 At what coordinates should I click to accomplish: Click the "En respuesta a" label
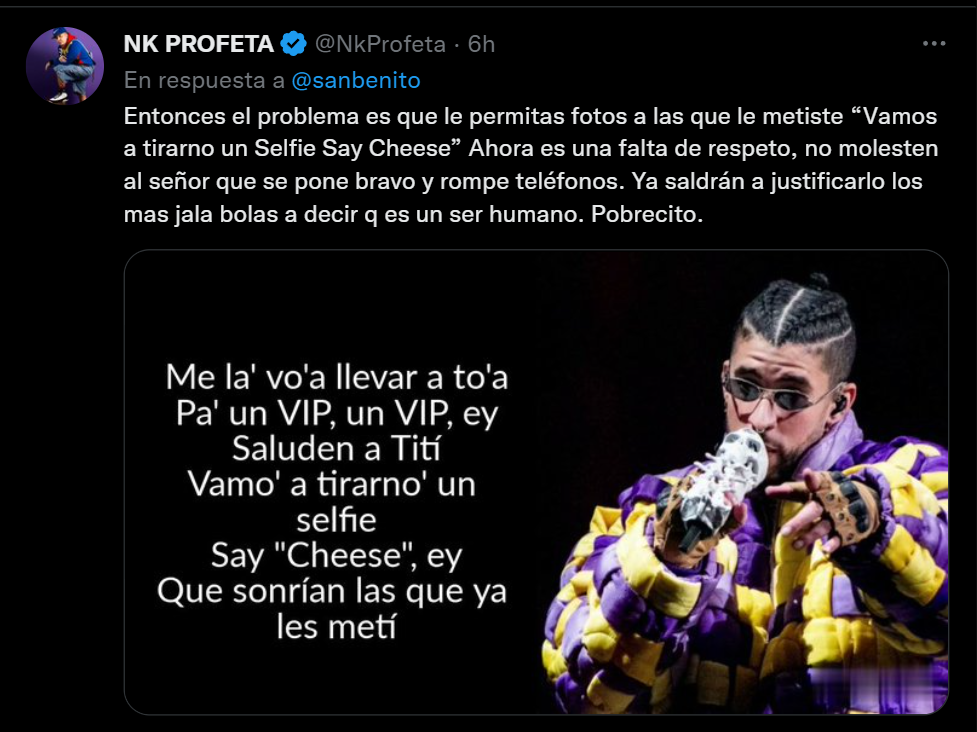[205, 80]
